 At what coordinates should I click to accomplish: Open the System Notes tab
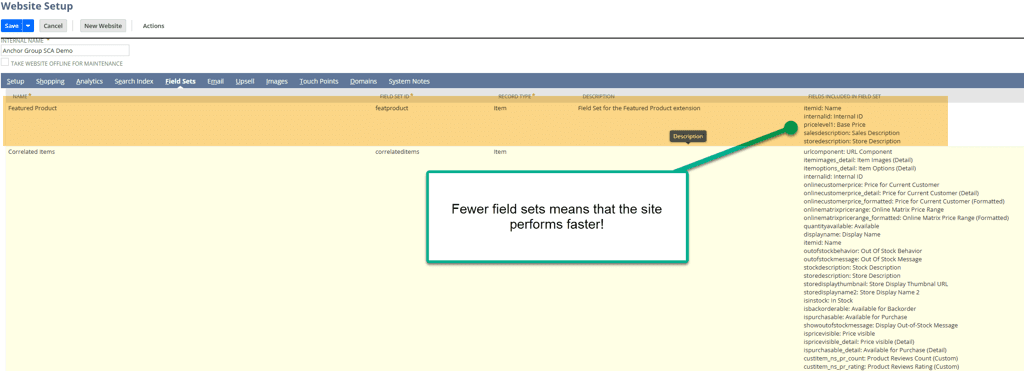(409, 82)
